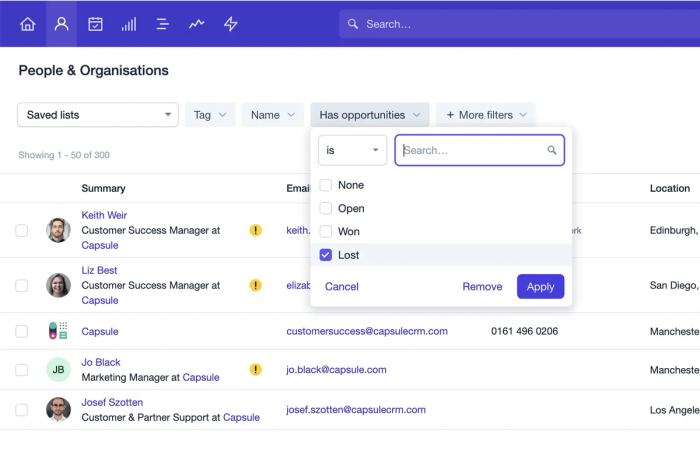Apply the Has opportunities filter
The width and height of the screenshot is (700, 452).
pyautogui.click(x=540, y=286)
